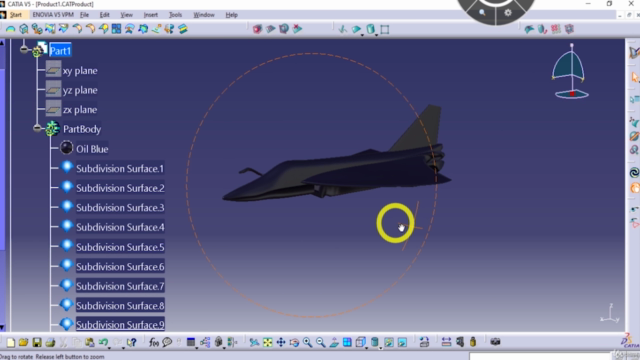Open the isometric view flyout arrow
This screenshot has height=360, width=640.
click(x=366, y=347)
